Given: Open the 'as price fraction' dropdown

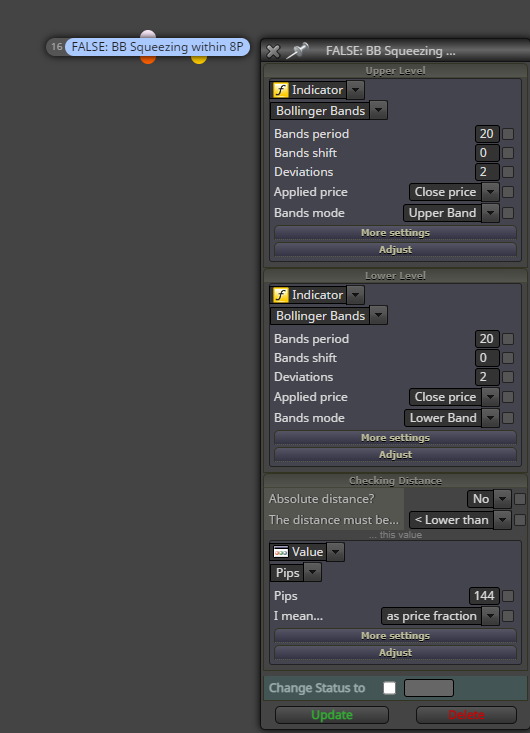Looking at the screenshot, I should pos(490,616).
